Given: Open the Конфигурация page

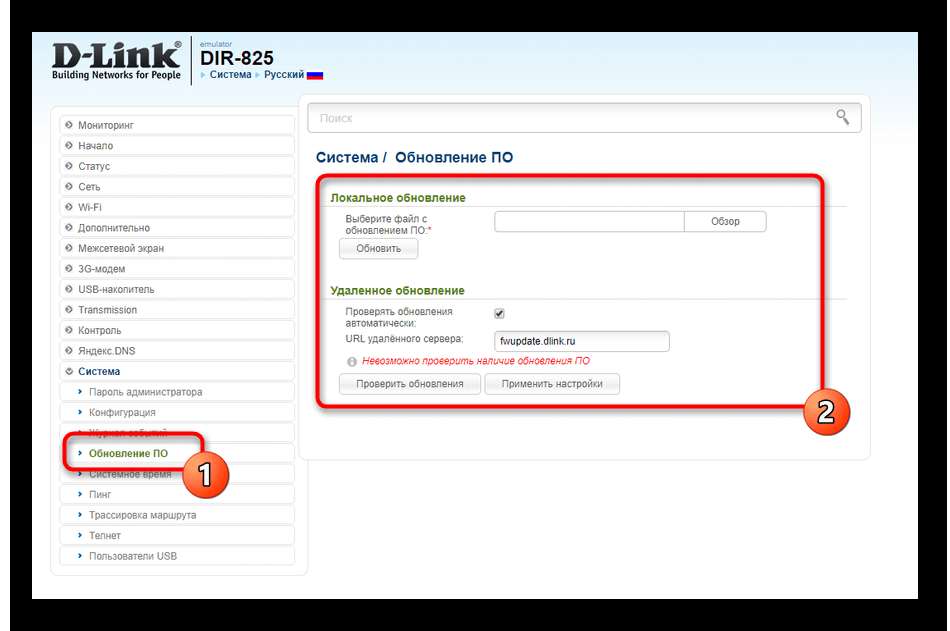Looking at the screenshot, I should click(x=177, y=412).
